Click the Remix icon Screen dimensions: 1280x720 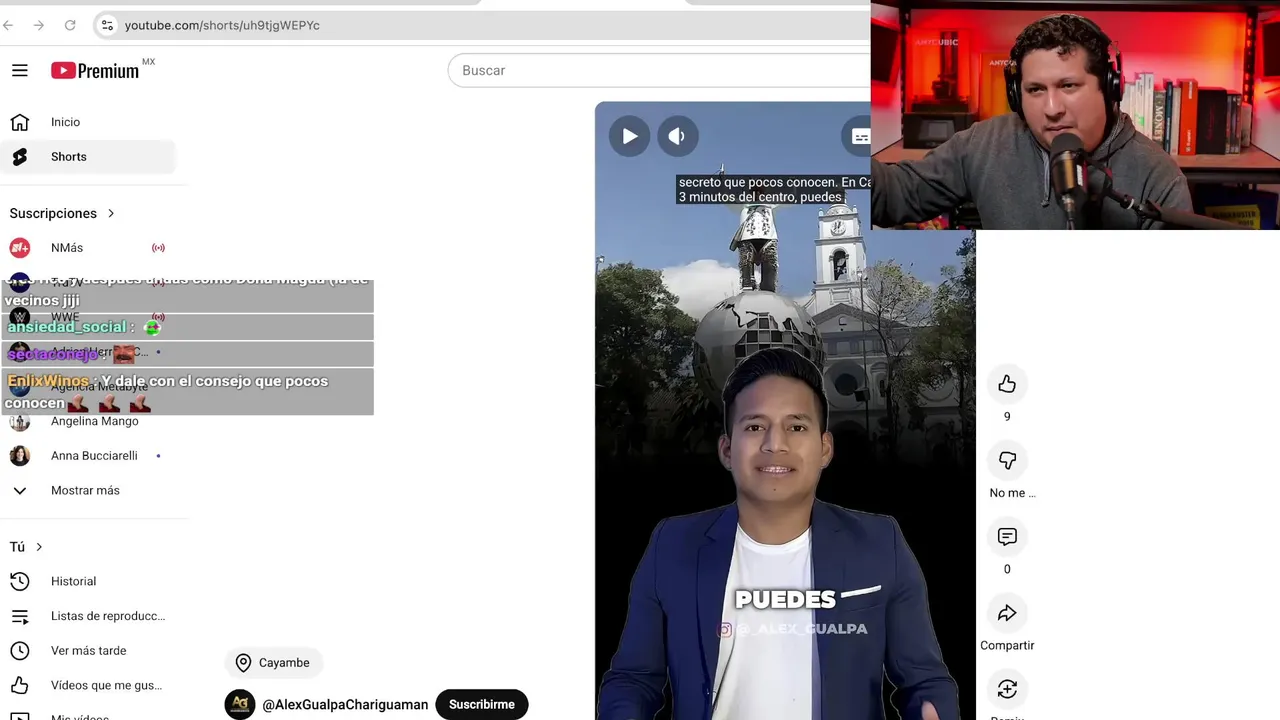(1007, 690)
